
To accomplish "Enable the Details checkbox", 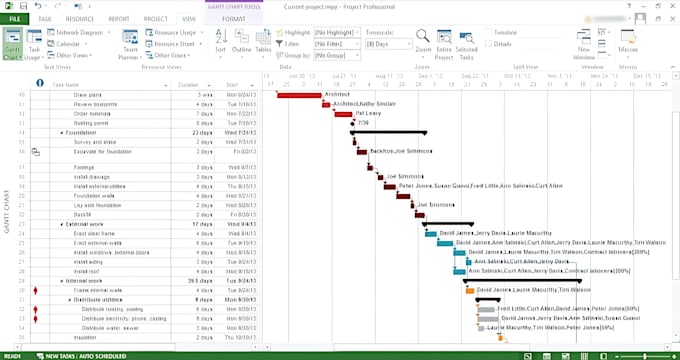I will coord(489,44).
